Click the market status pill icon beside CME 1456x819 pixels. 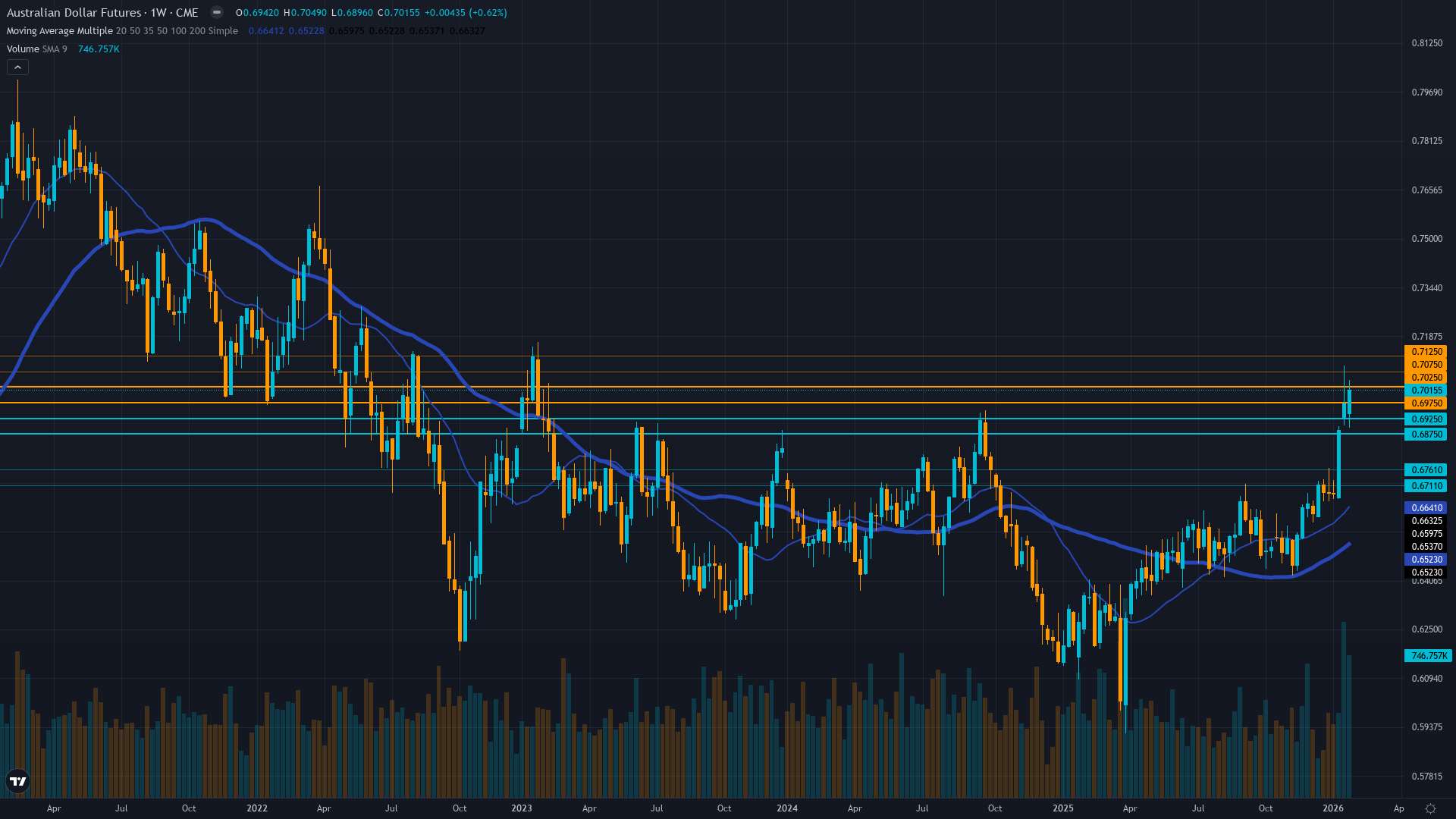pos(217,12)
